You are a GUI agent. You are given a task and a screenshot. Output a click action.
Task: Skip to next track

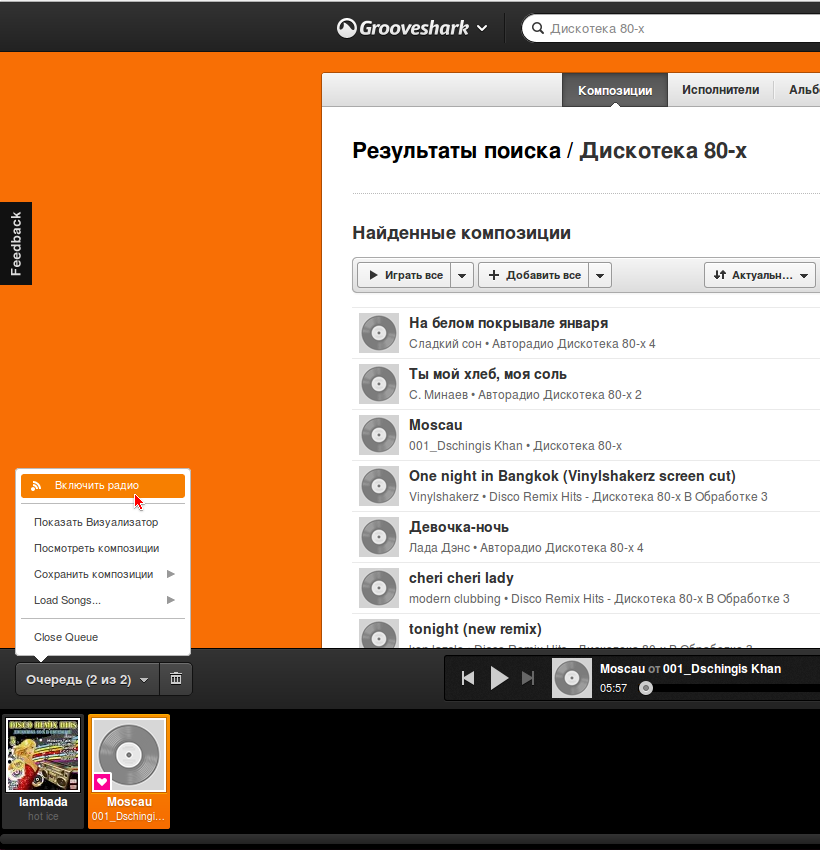click(528, 678)
